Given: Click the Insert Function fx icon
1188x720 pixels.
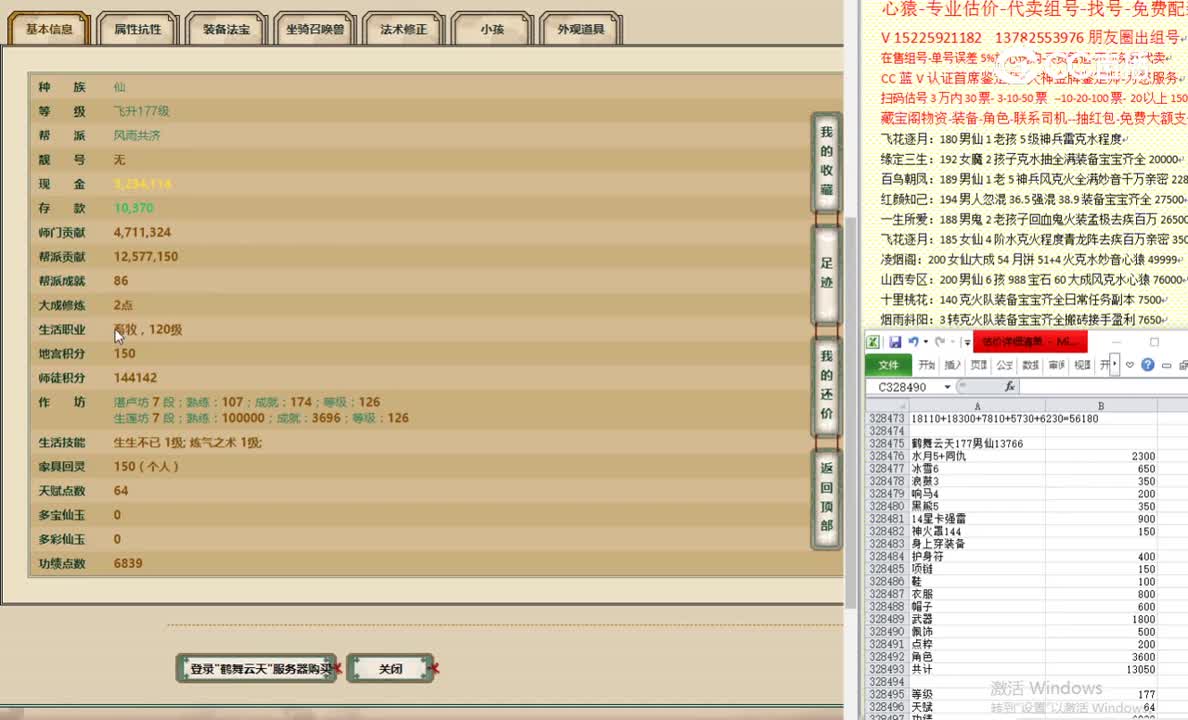Looking at the screenshot, I should tap(1010, 387).
